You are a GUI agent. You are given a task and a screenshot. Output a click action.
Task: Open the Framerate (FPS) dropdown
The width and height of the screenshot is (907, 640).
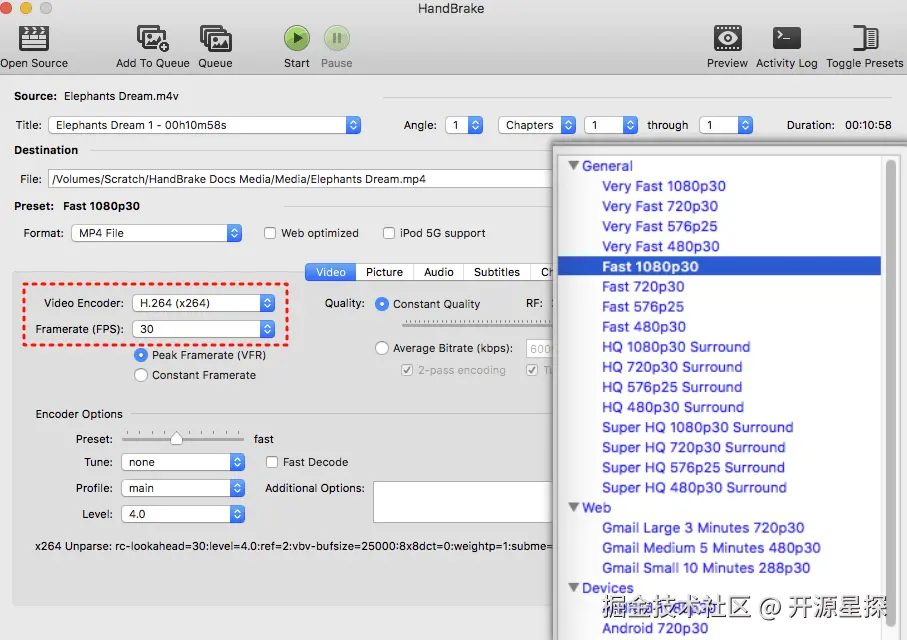coord(204,329)
